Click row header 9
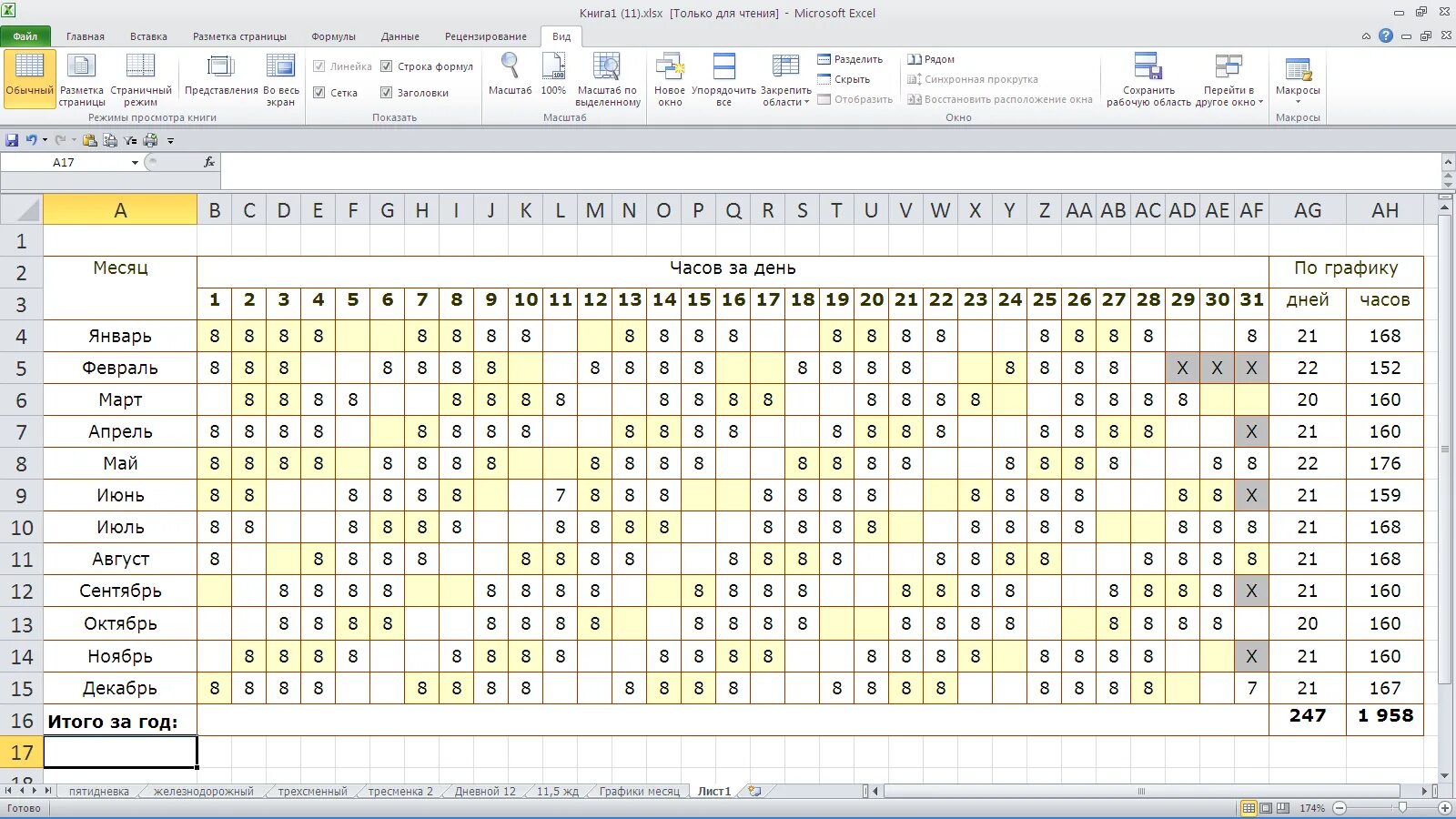 (x=22, y=496)
